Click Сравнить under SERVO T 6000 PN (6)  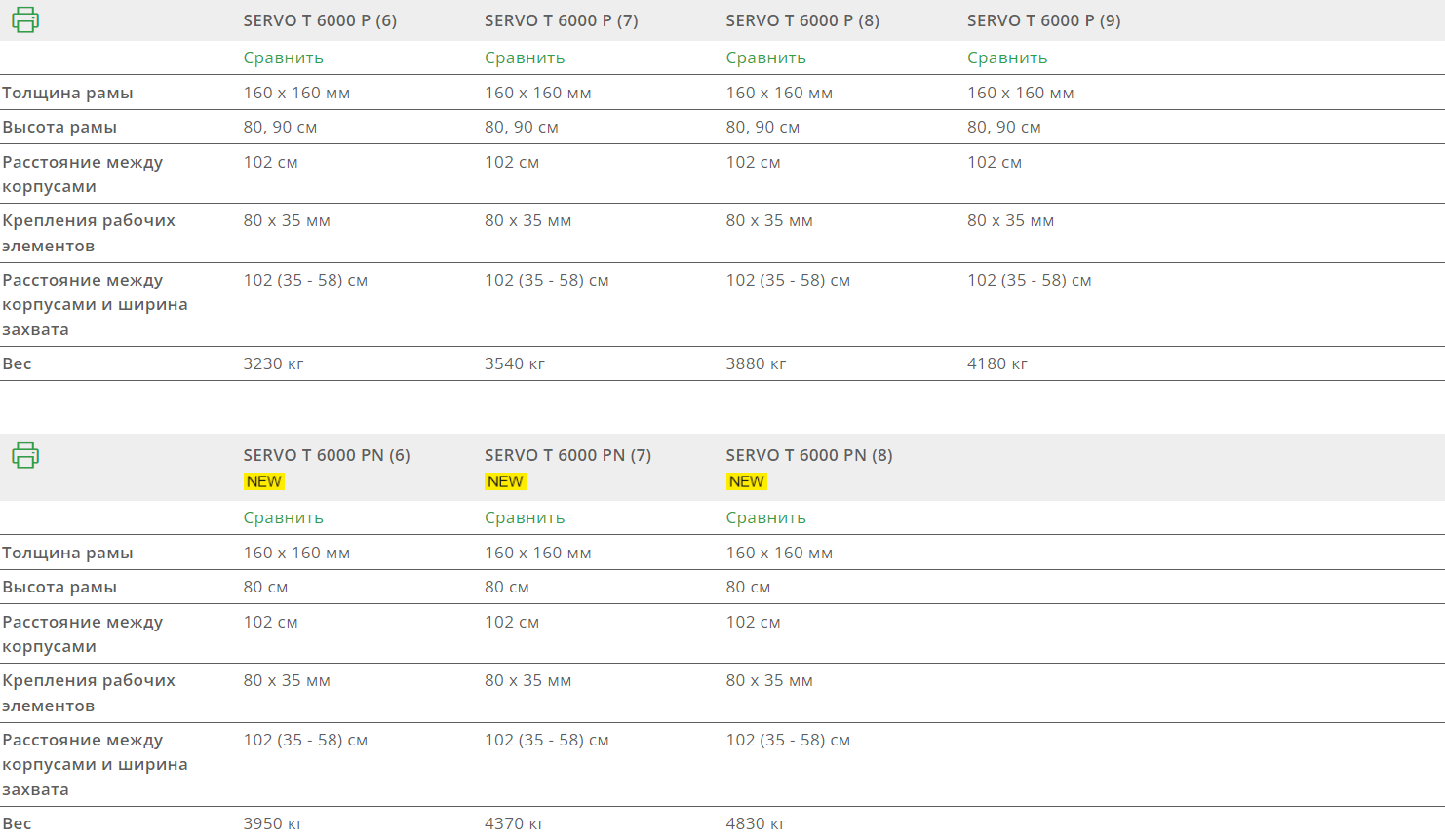click(x=283, y=517)
